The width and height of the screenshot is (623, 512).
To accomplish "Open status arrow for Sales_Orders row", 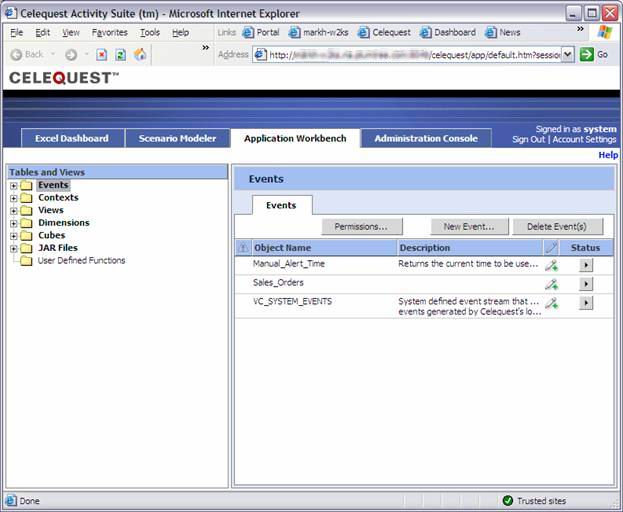I will (586, 284).
